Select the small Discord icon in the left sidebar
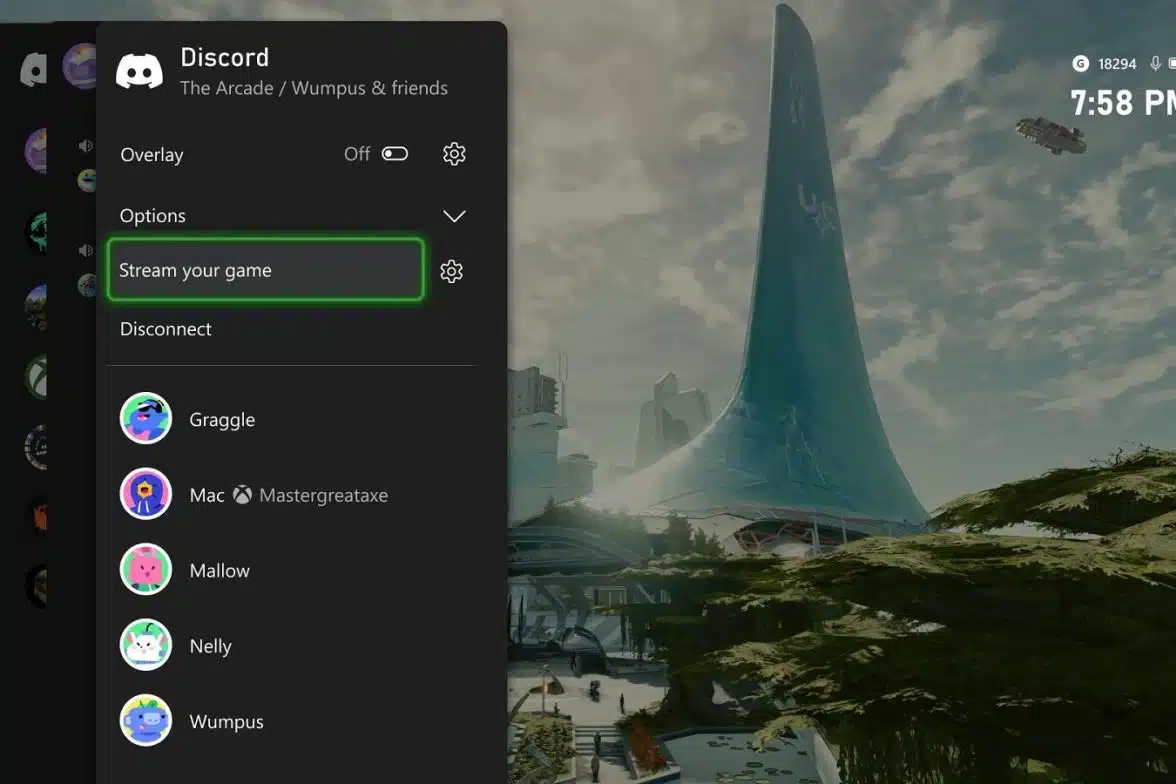Image resolution: width=1176 pixels, height=784 pixels. tap(33, 69)
